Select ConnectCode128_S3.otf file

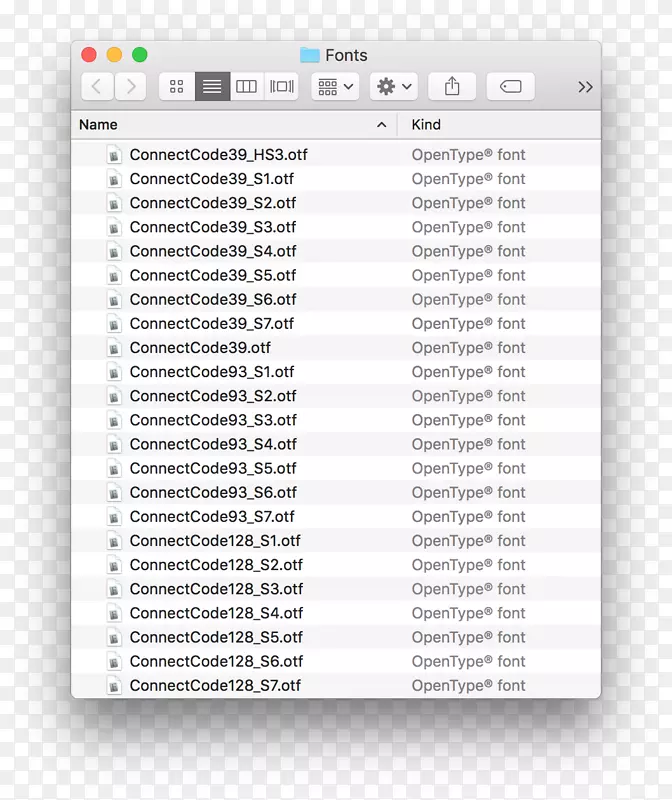pos(336,589)
